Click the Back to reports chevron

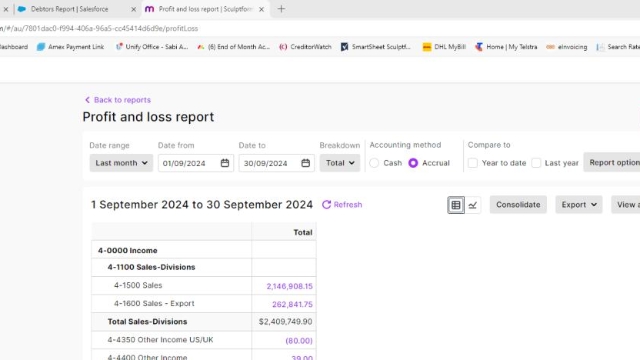pos(87,100)
